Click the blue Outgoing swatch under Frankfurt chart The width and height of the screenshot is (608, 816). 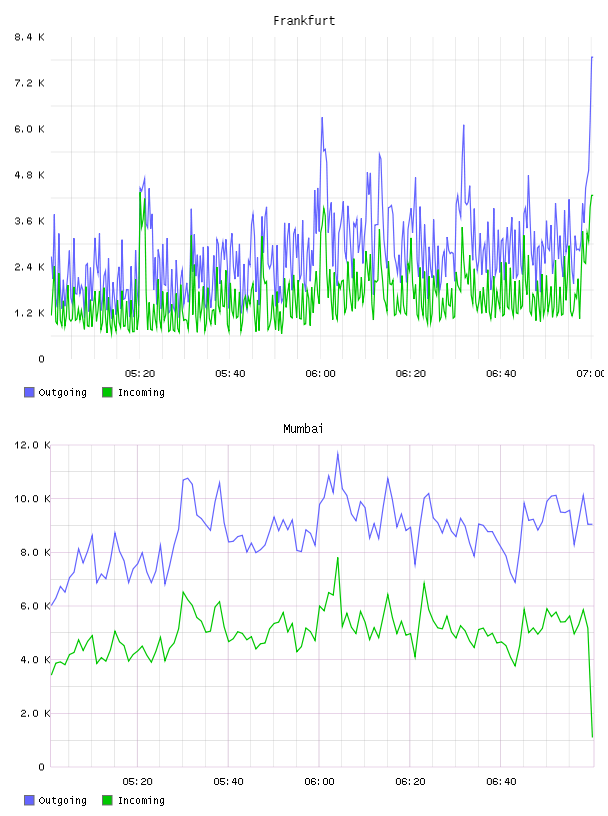29,392
